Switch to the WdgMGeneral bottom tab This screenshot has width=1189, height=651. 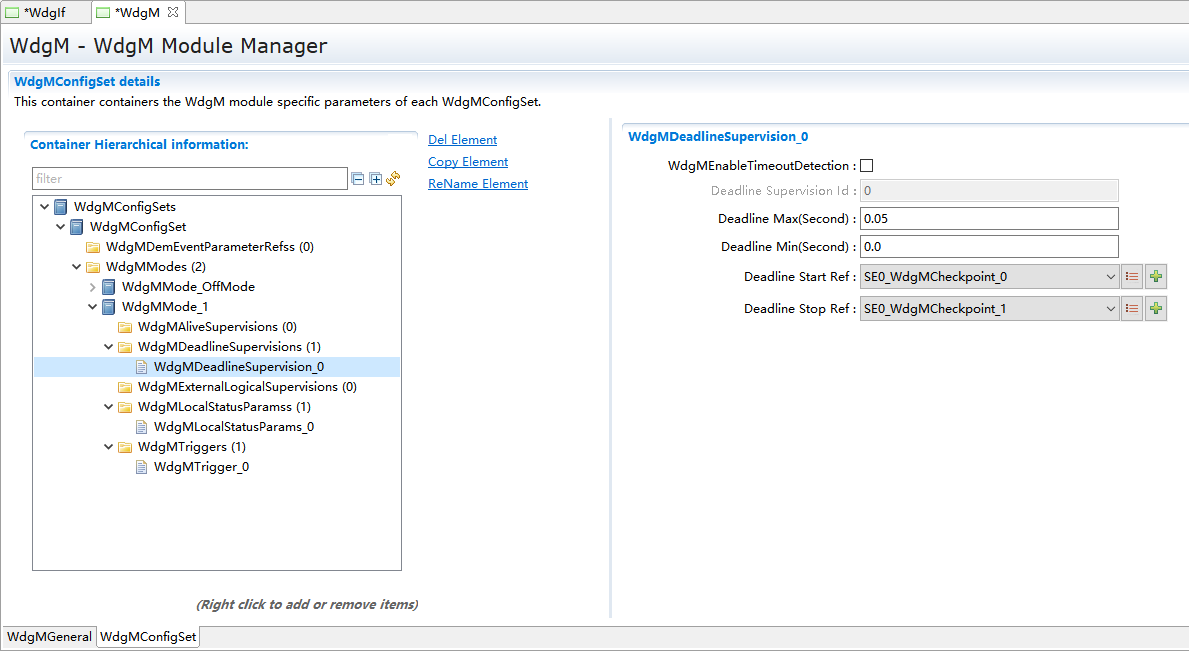point(49,637)
